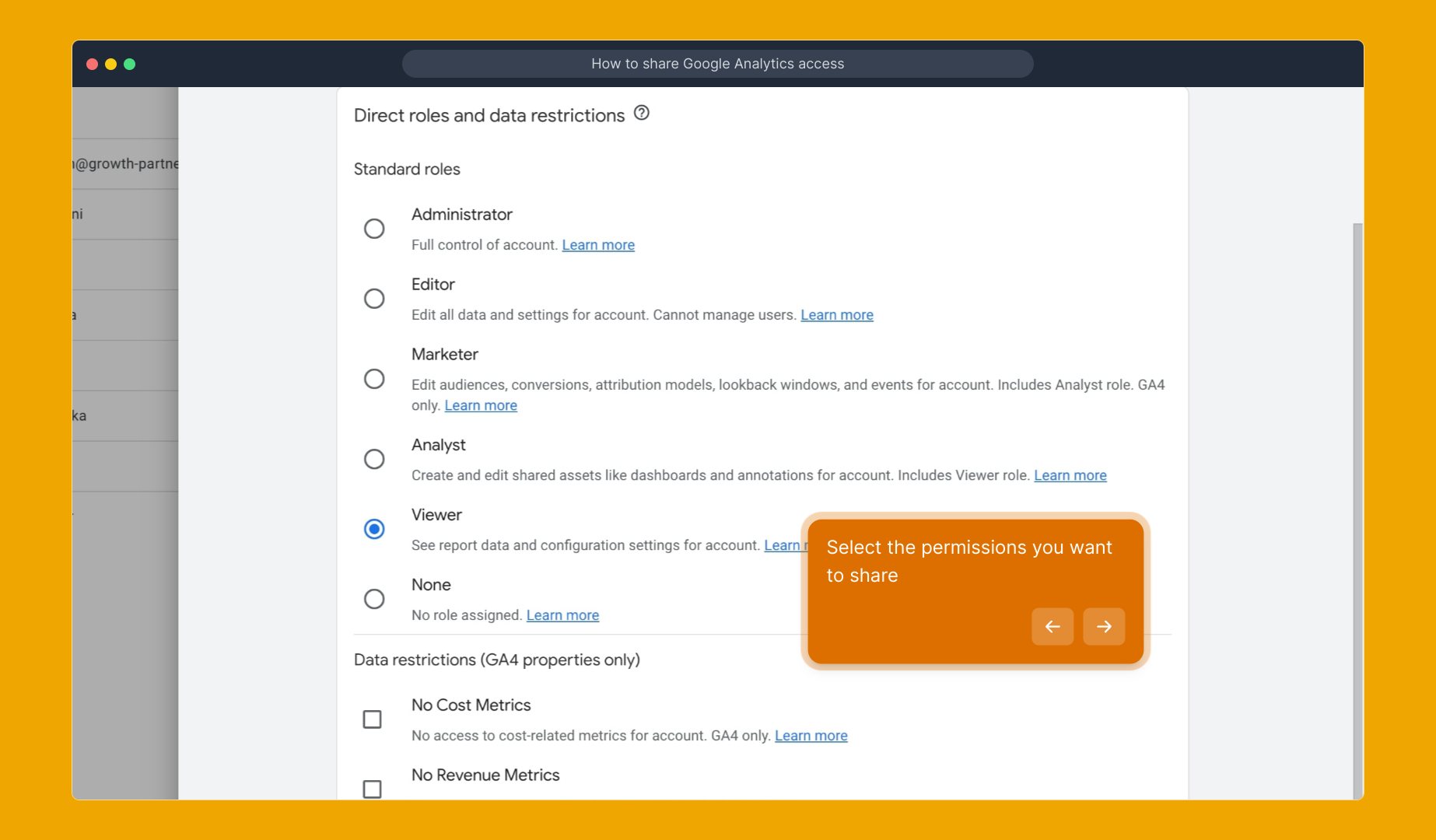Open Learn more for the Editor role
Image resolution: width=1436 pixels, height=840 pixels.
[x=836, y=314]
